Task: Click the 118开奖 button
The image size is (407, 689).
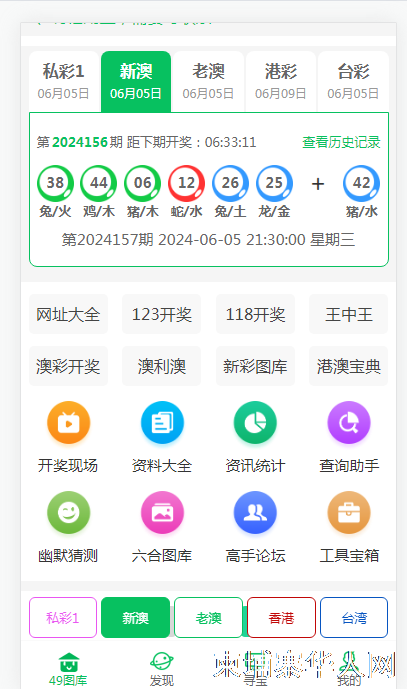Action: click(x=255, y=314)
